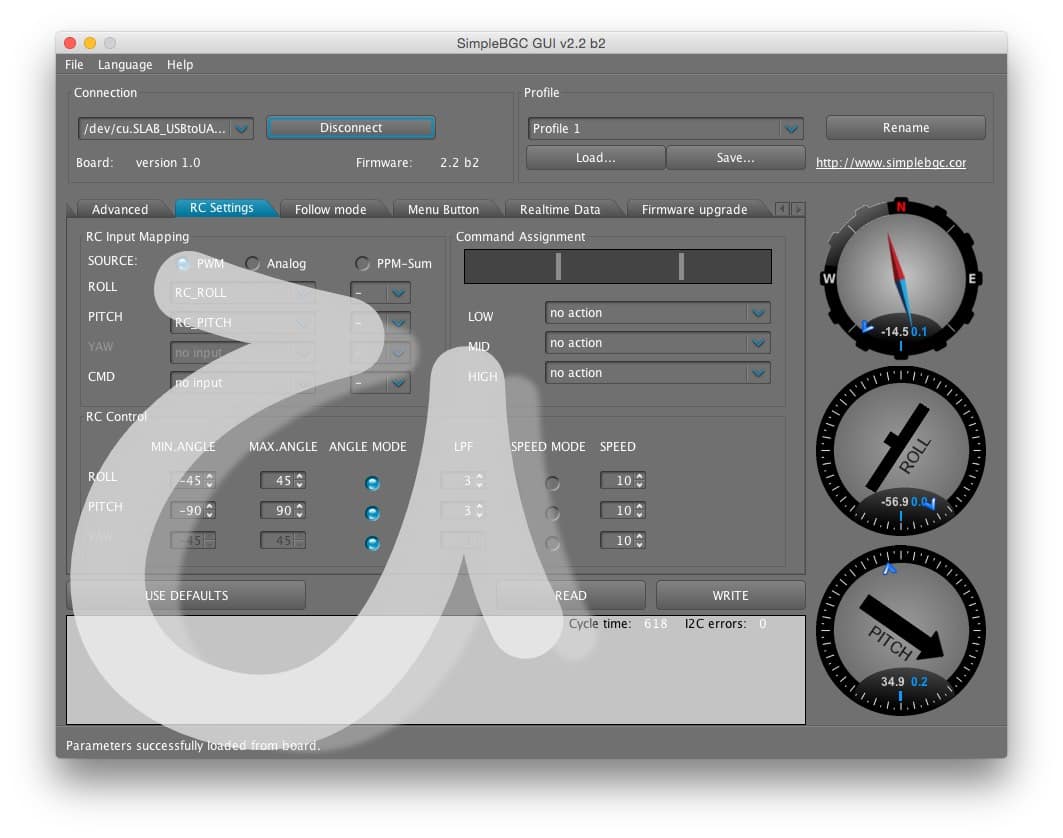
Task: Enable PITCH speed mode radio button
Action: click(551, 513)
